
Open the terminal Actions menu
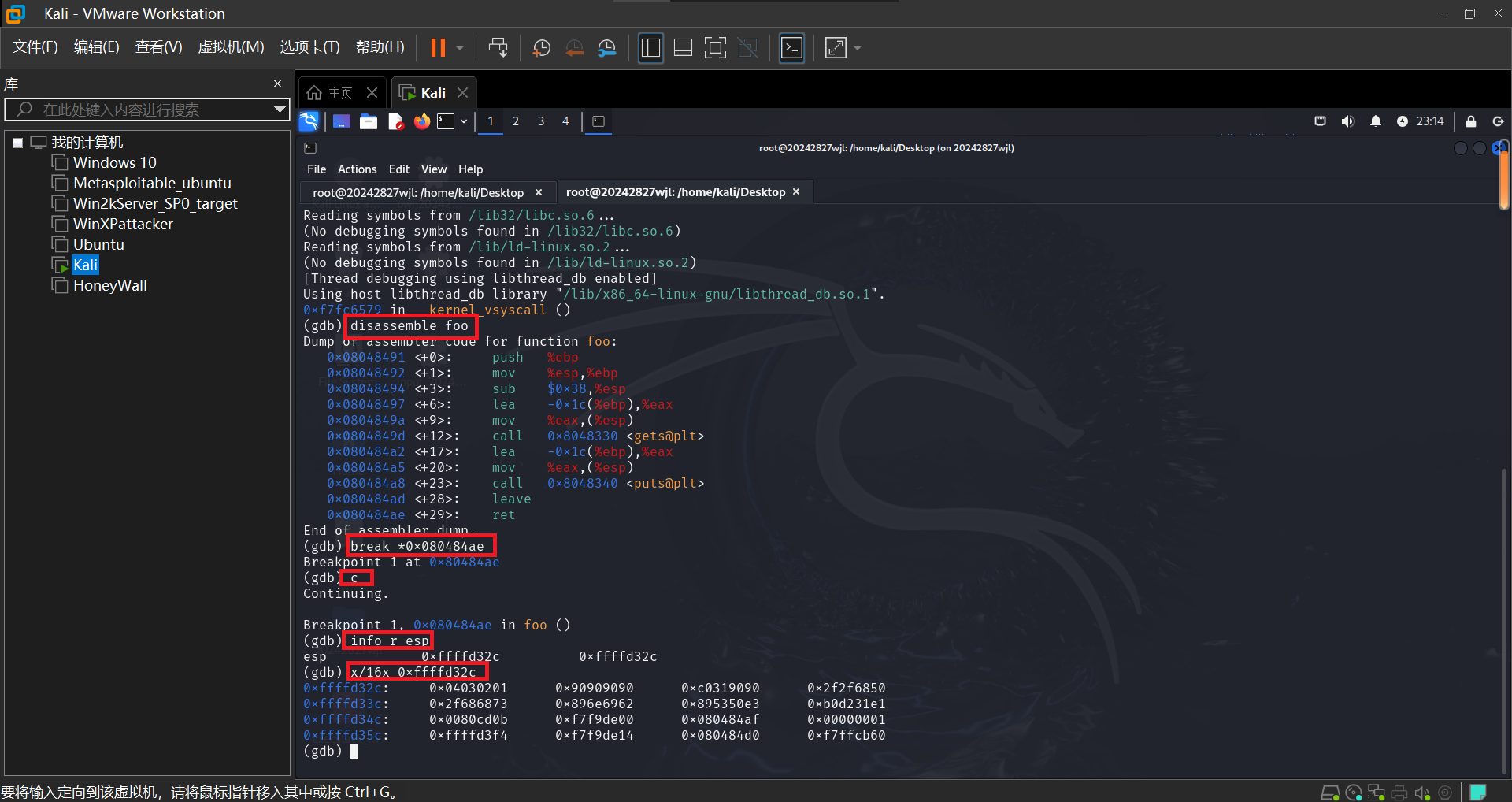coord(357,169)
